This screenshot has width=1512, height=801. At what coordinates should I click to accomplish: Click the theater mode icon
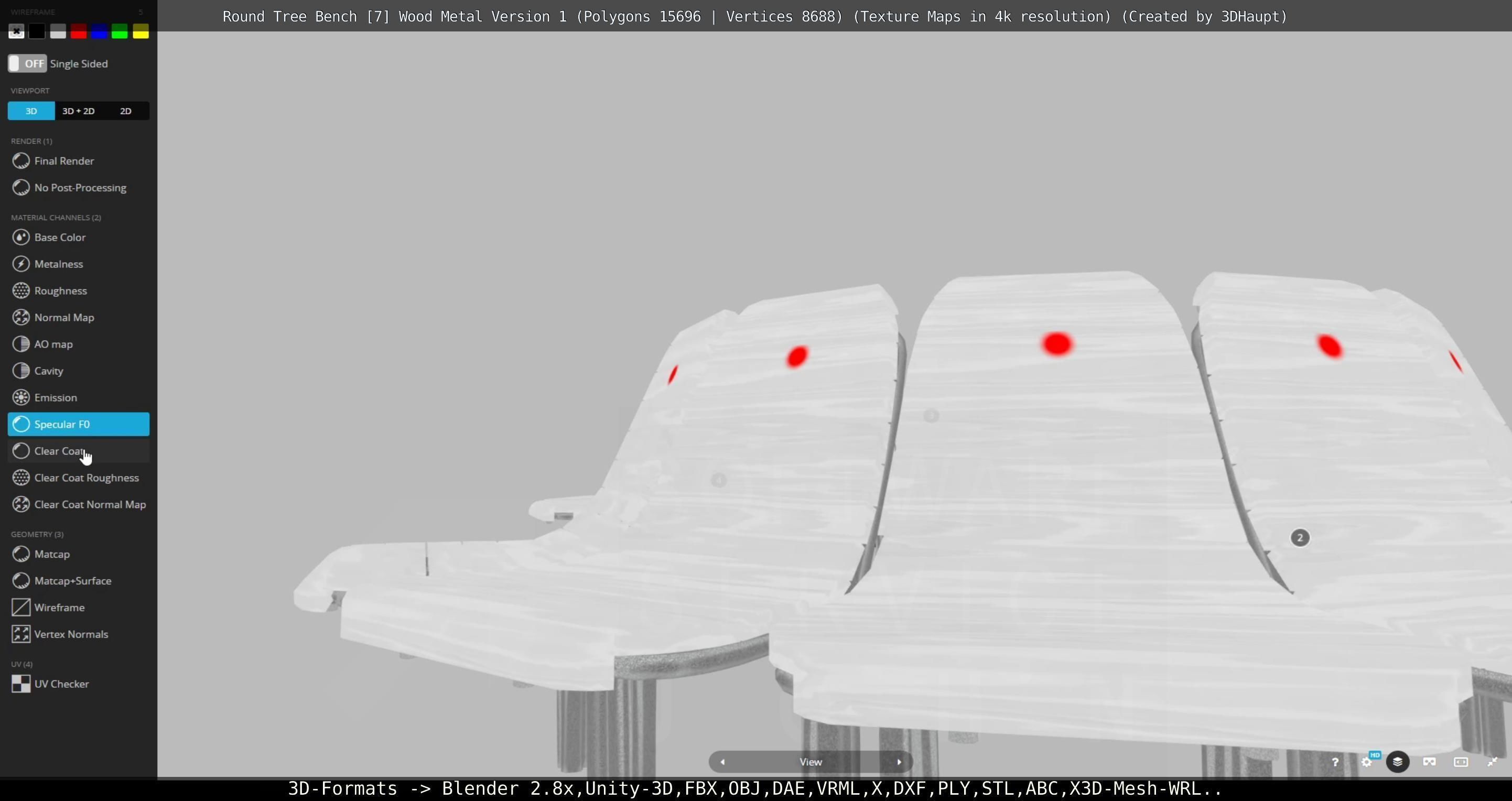coord(1460,762)
